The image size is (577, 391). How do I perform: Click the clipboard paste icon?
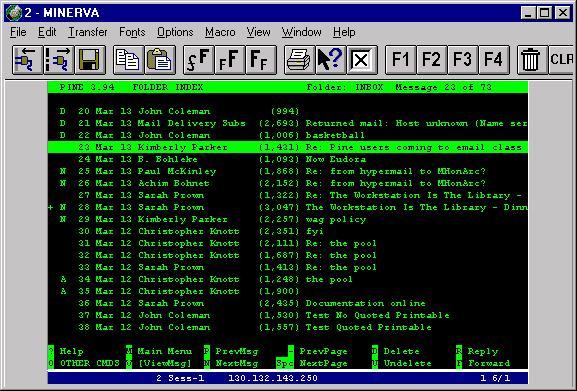(160, 60)
